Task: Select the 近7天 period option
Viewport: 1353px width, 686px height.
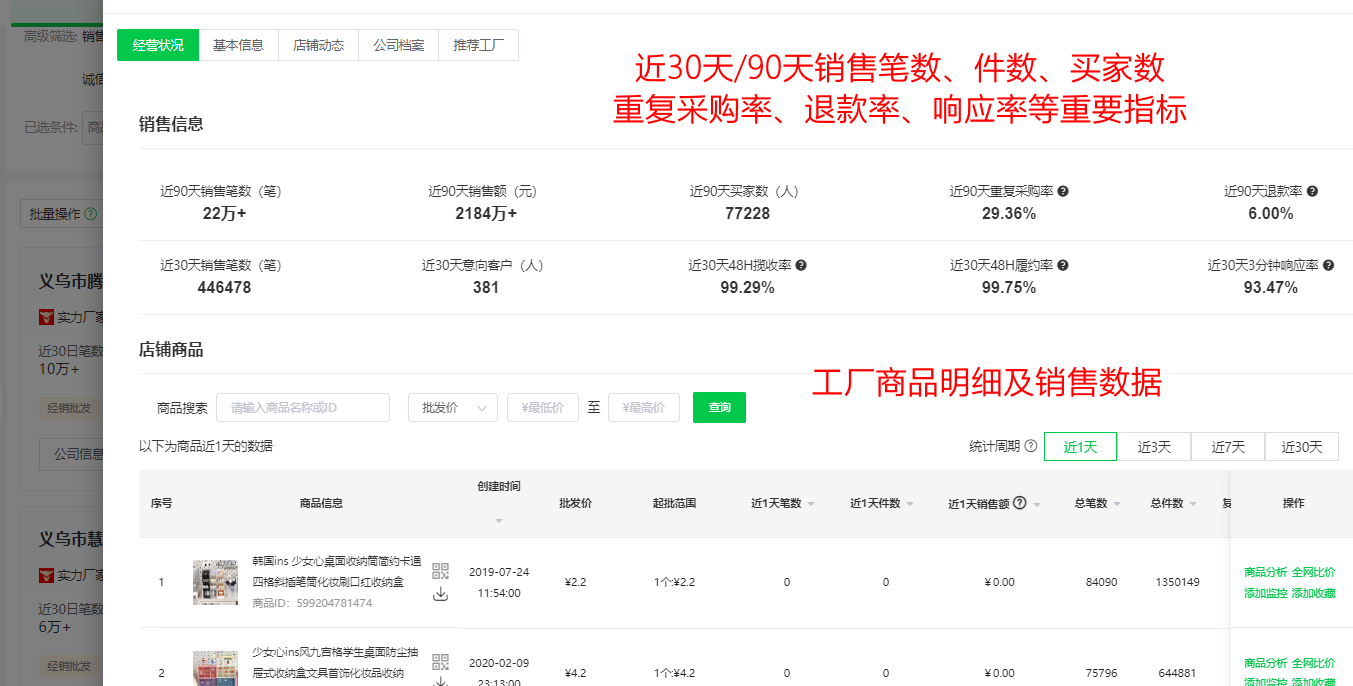Action: 1228,447
